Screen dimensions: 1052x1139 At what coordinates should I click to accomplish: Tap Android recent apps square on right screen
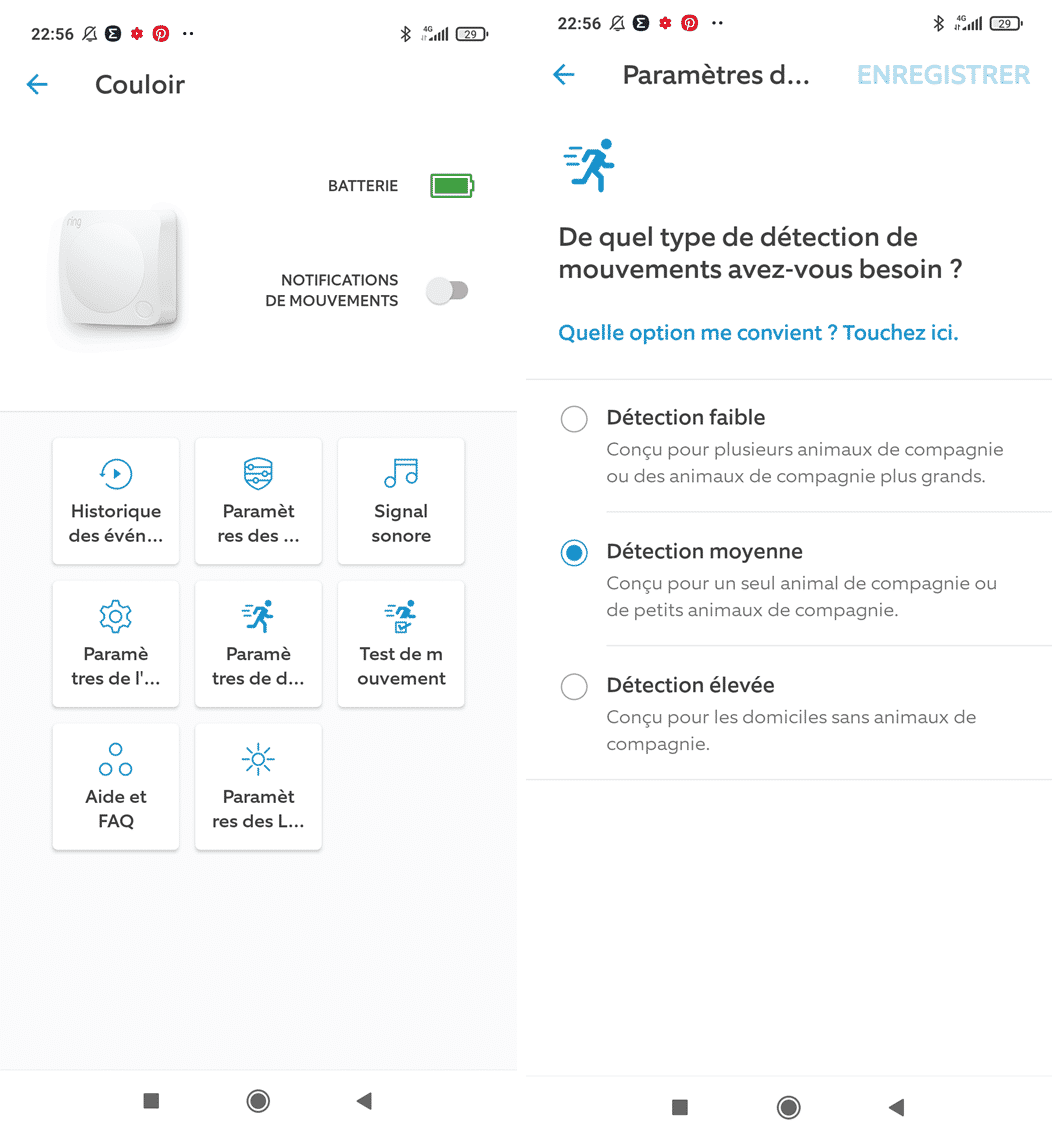tap(680, 1107)
